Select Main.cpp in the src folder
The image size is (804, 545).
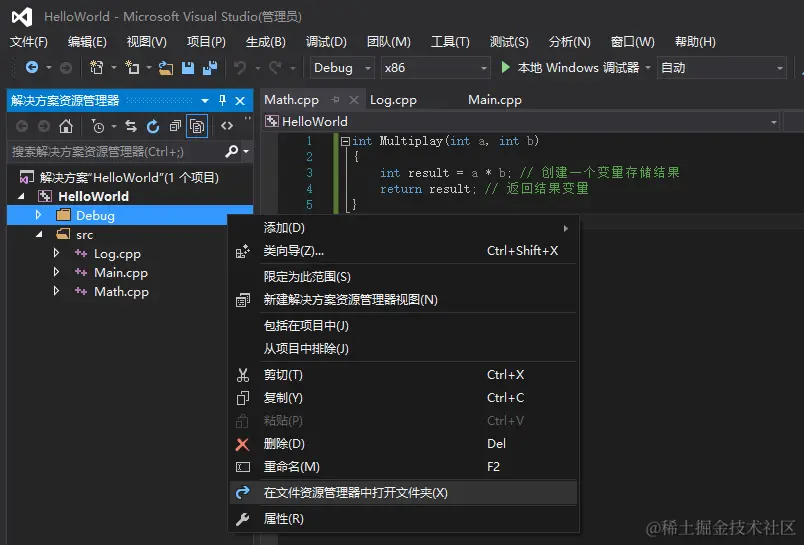[120, 272]
